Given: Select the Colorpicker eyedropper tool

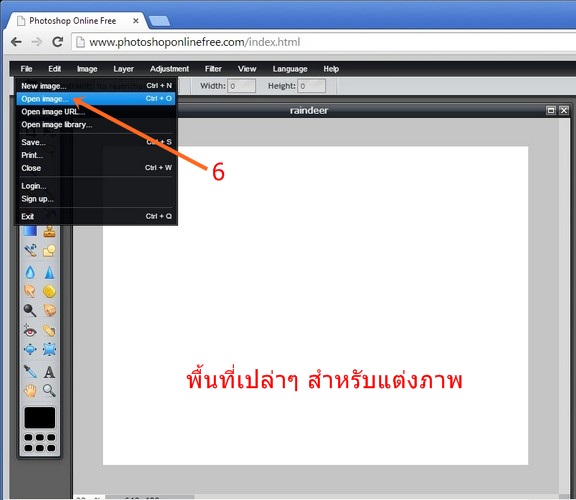Looking at the screenshot, I should [30, 372].
